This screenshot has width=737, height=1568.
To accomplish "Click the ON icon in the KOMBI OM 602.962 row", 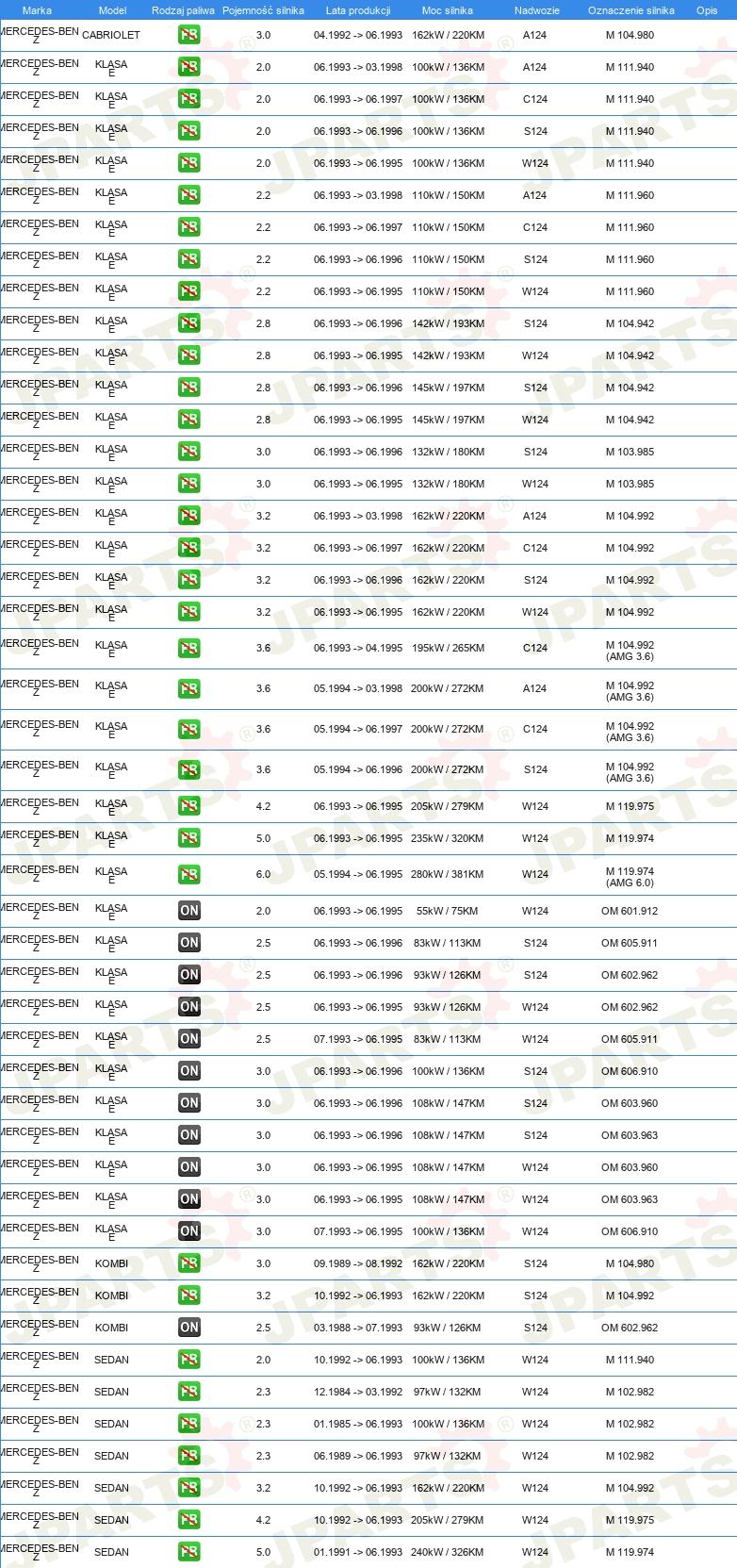I will (189, 1328).
